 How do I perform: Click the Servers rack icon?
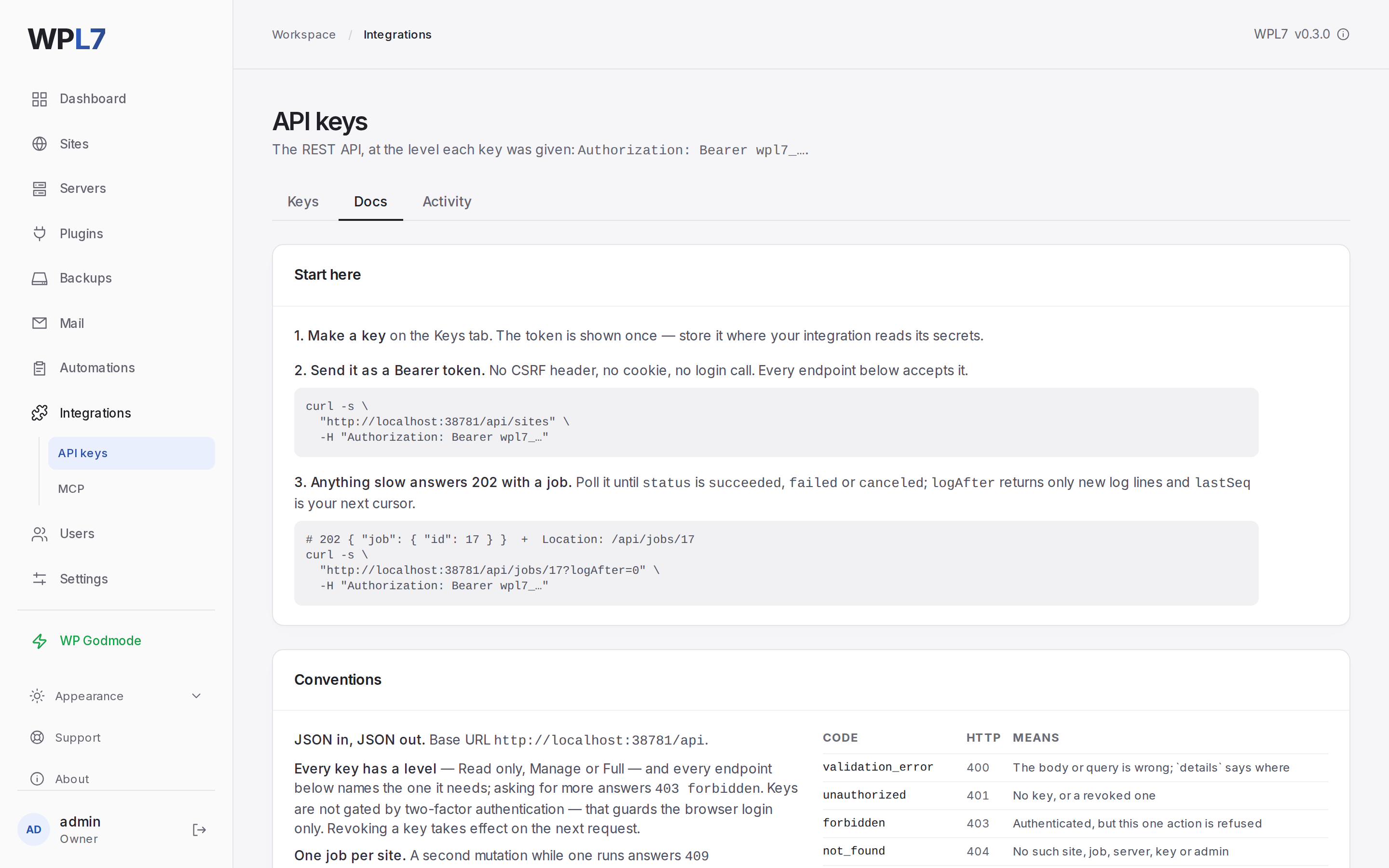pyautogui.click(x=39, y=189)
